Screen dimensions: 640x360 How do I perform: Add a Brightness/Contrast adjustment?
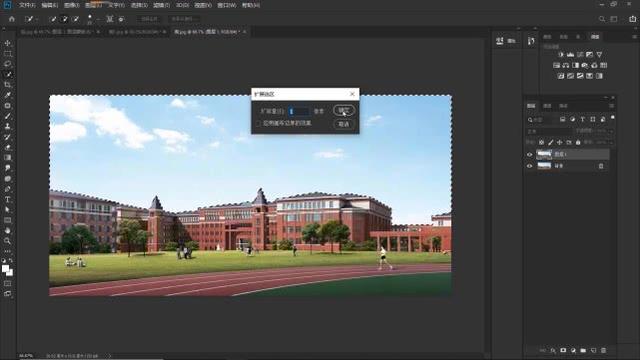(x=560, y=54)
